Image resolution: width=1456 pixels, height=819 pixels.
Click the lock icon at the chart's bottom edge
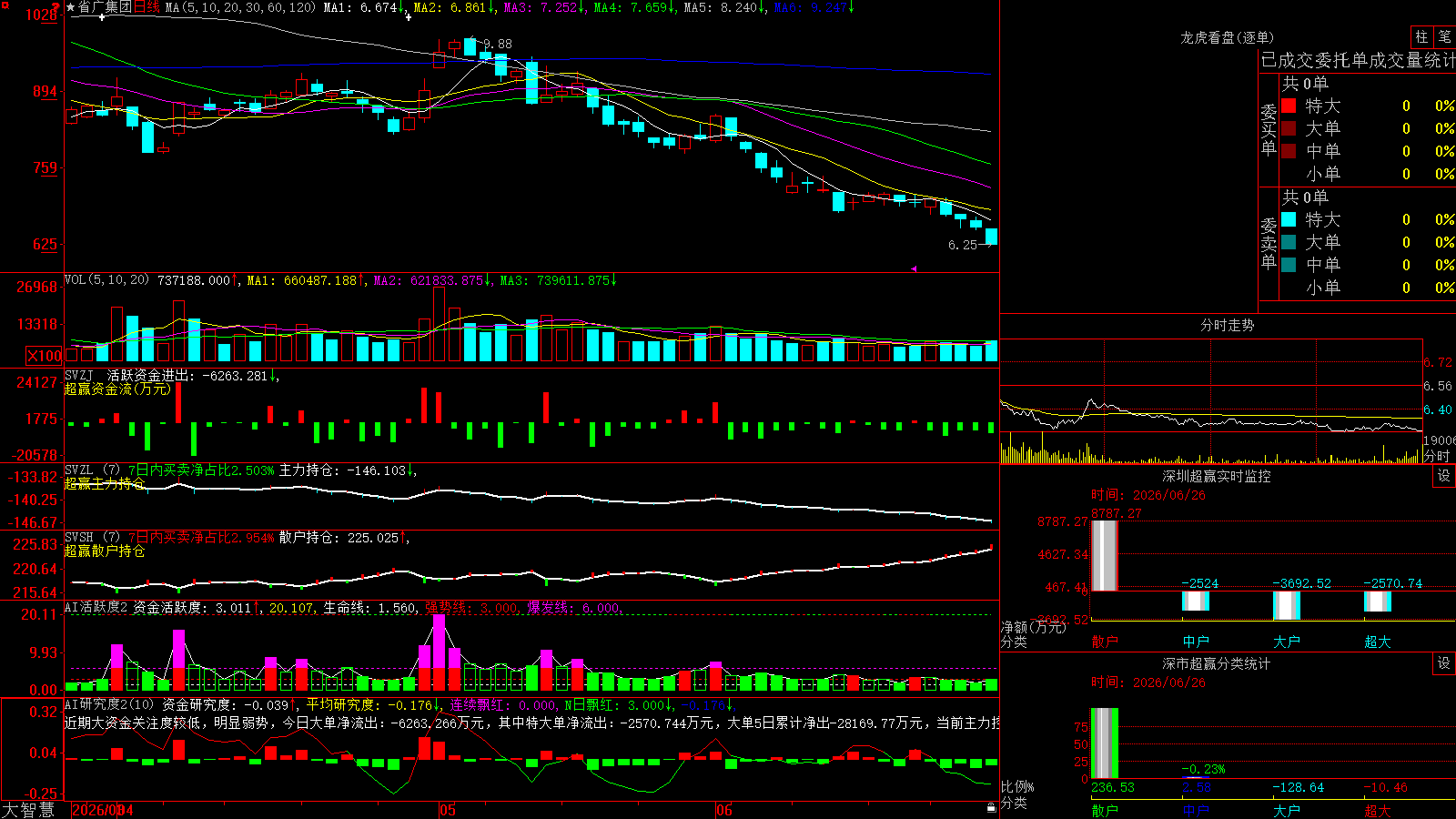click(991, 808)
